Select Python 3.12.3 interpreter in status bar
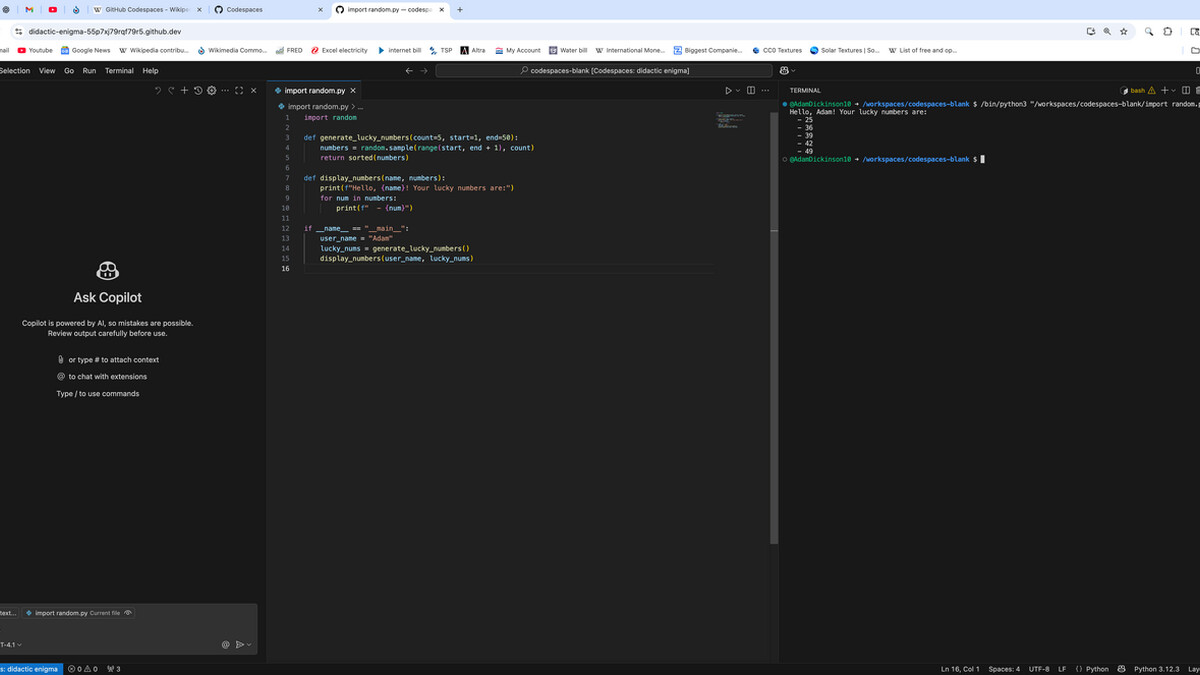Viewport: 1200px width, 675px height. [x=1157, y=669]
